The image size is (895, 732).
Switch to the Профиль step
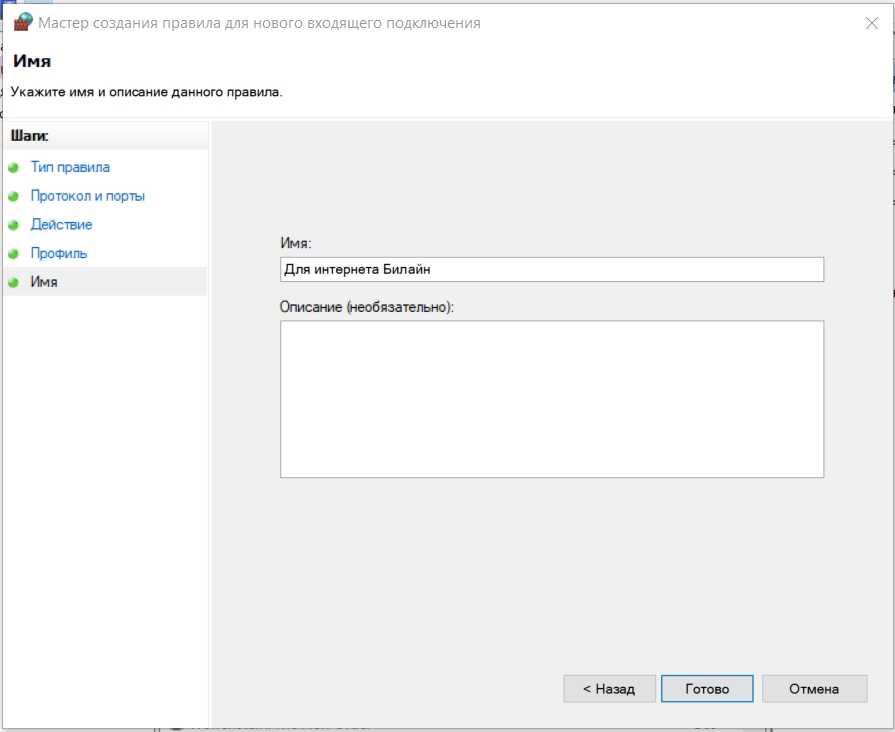pyautogui.click(x=59, y=253)
